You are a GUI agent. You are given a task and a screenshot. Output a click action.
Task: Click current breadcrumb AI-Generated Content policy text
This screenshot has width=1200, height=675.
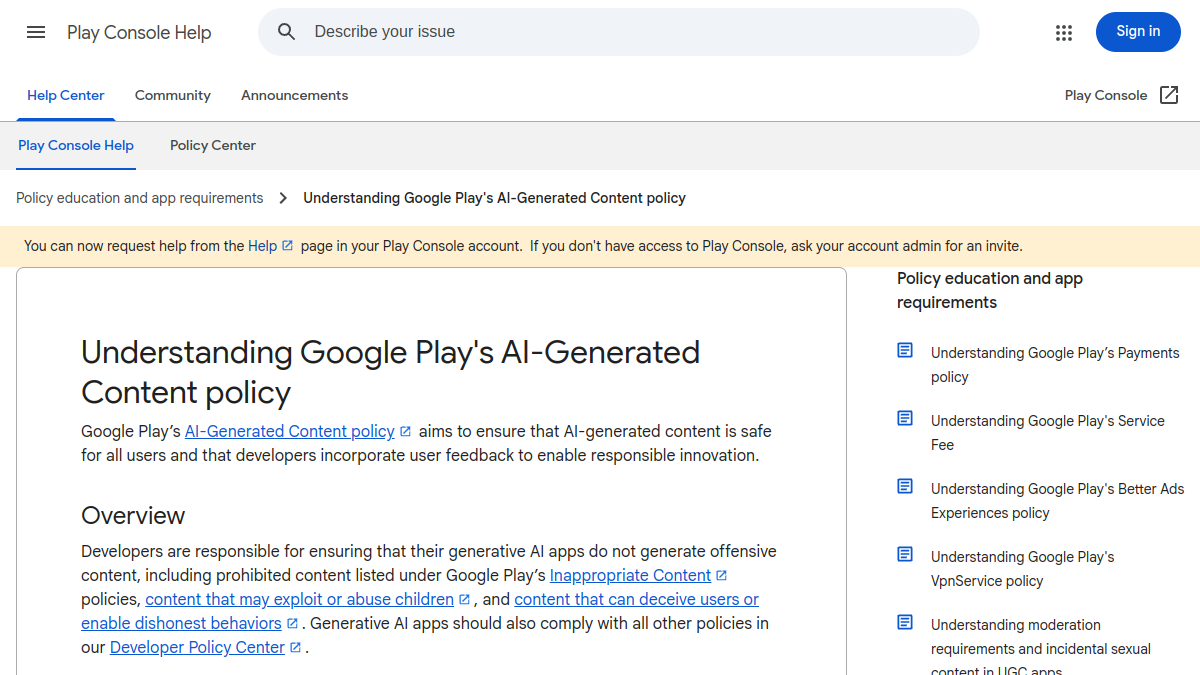pyautogui.click(x=495, y=198)
